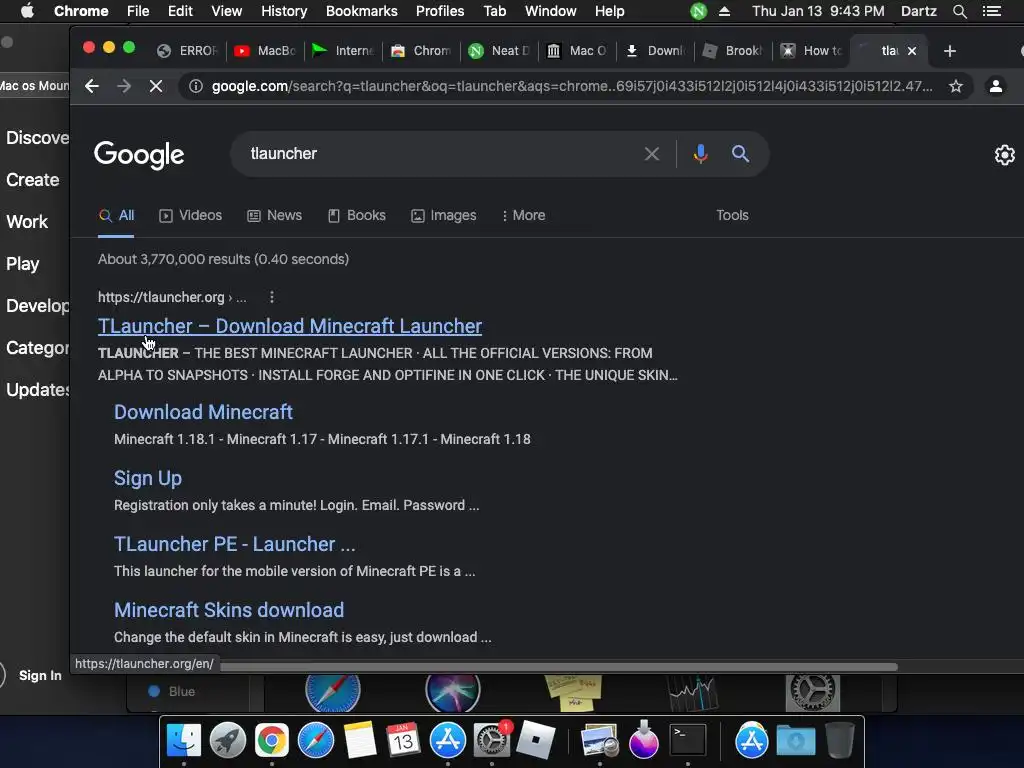Image resolution: width=1024 pixels, height=768 pixels.
Task: Switch to the Brookh tab
Action: 733,51
